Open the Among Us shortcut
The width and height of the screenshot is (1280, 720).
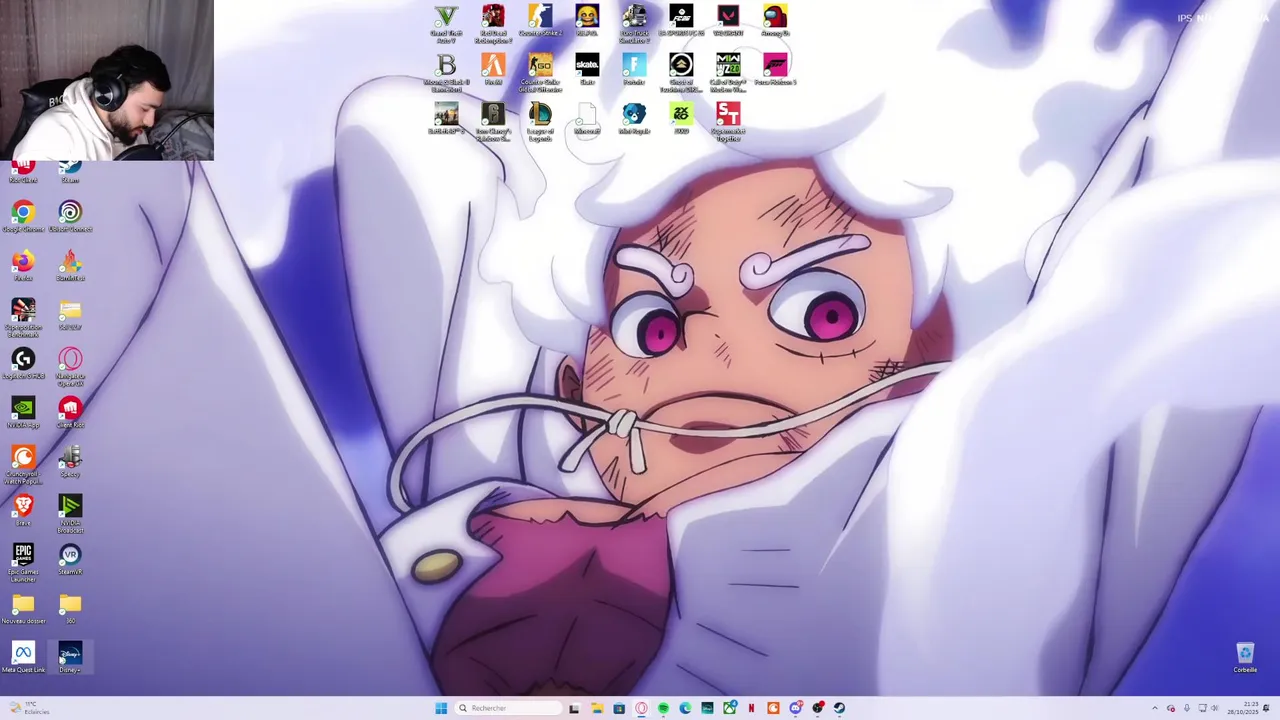point(775,22)
